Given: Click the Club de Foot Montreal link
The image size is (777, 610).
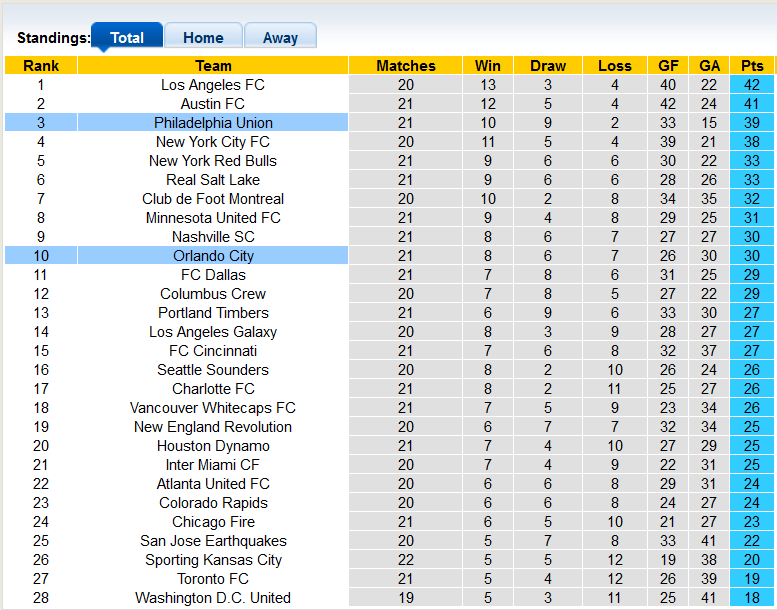Looking at the screenshot, I should [213, 199].
